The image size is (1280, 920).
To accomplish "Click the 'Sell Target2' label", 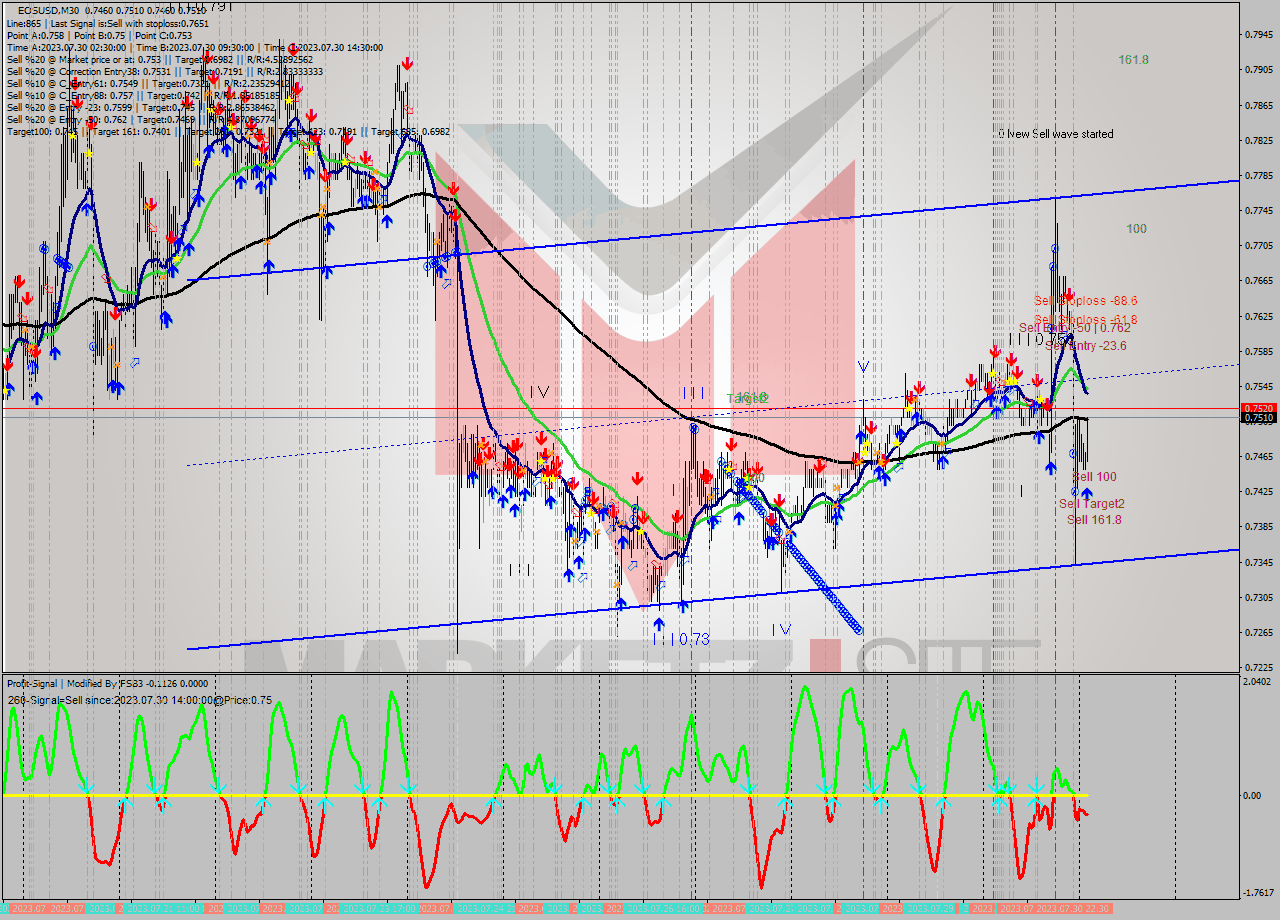I will (1091, 504).
